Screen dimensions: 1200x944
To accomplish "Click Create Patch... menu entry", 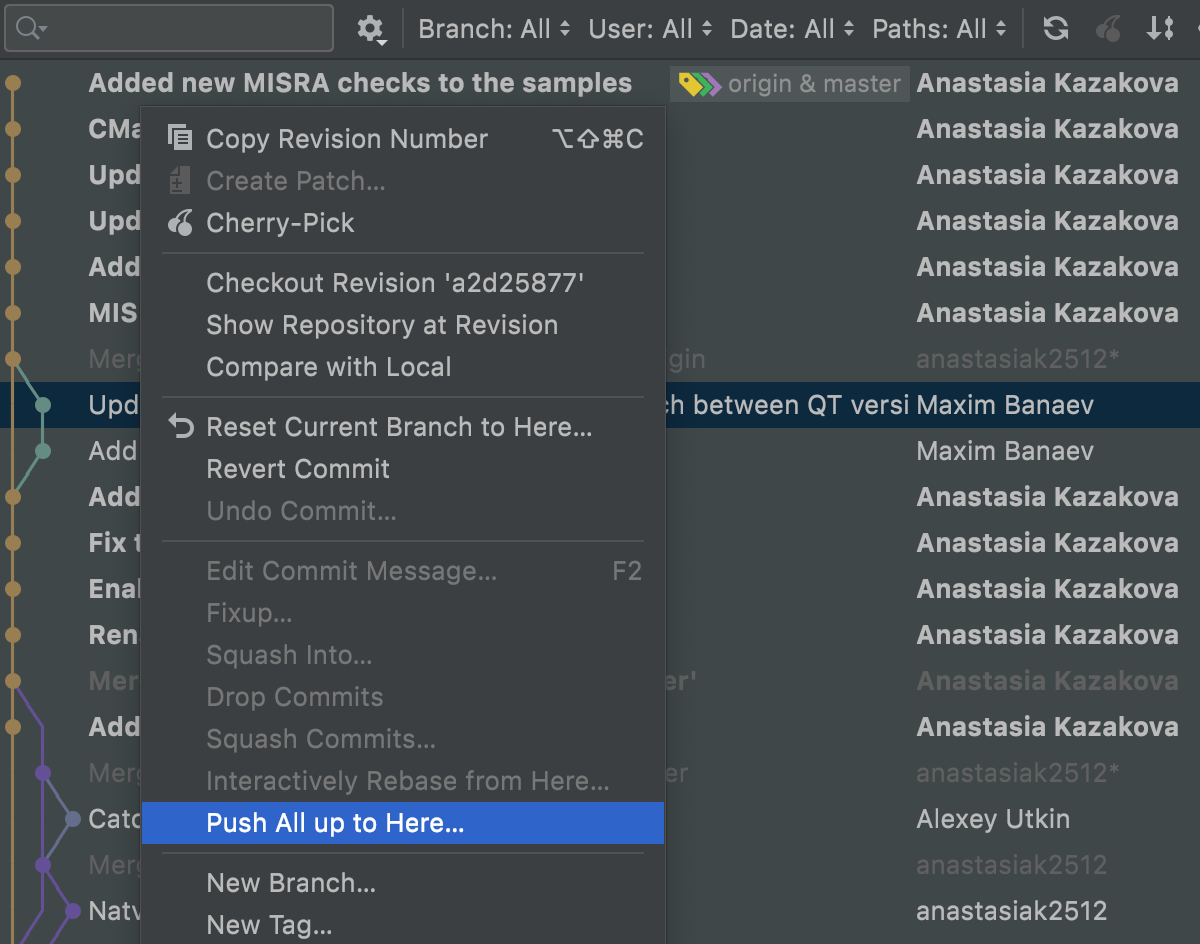I will click(403, 180).
